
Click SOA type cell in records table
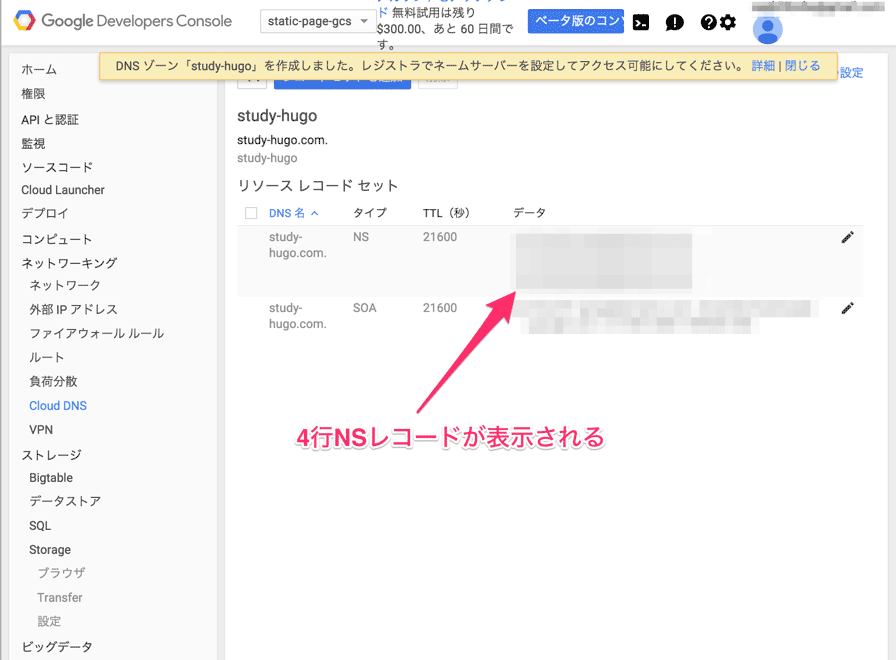(x=364, y=308)
